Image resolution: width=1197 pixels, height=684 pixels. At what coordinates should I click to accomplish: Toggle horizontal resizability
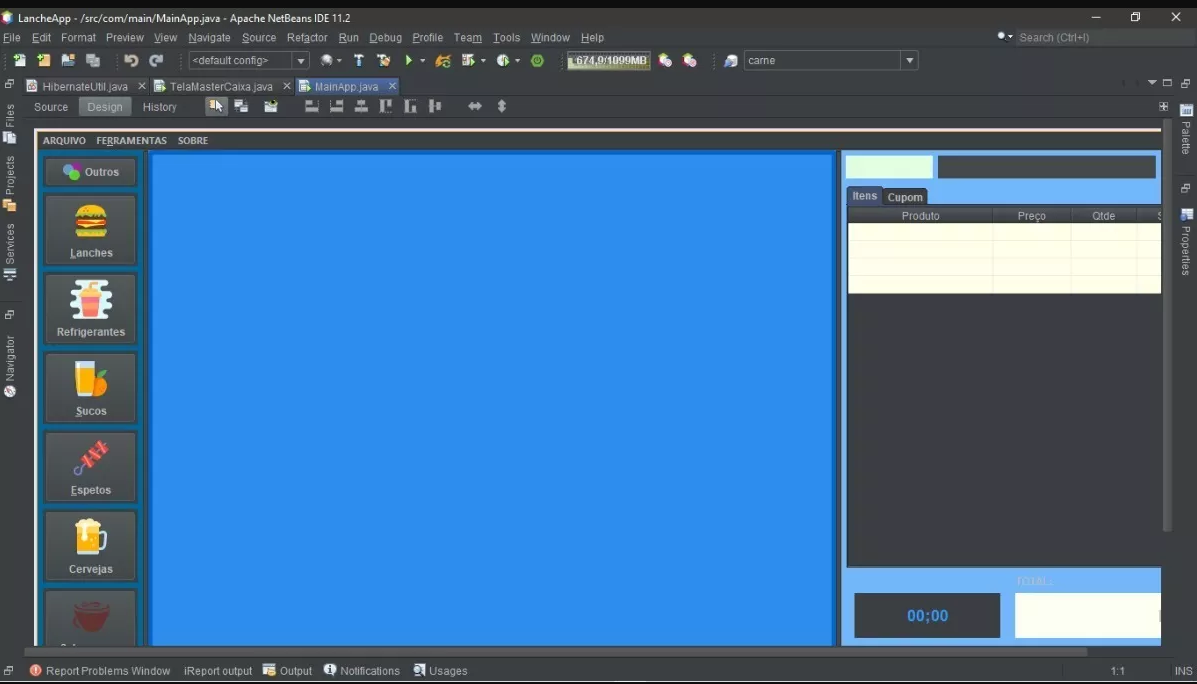click(475, 107)
